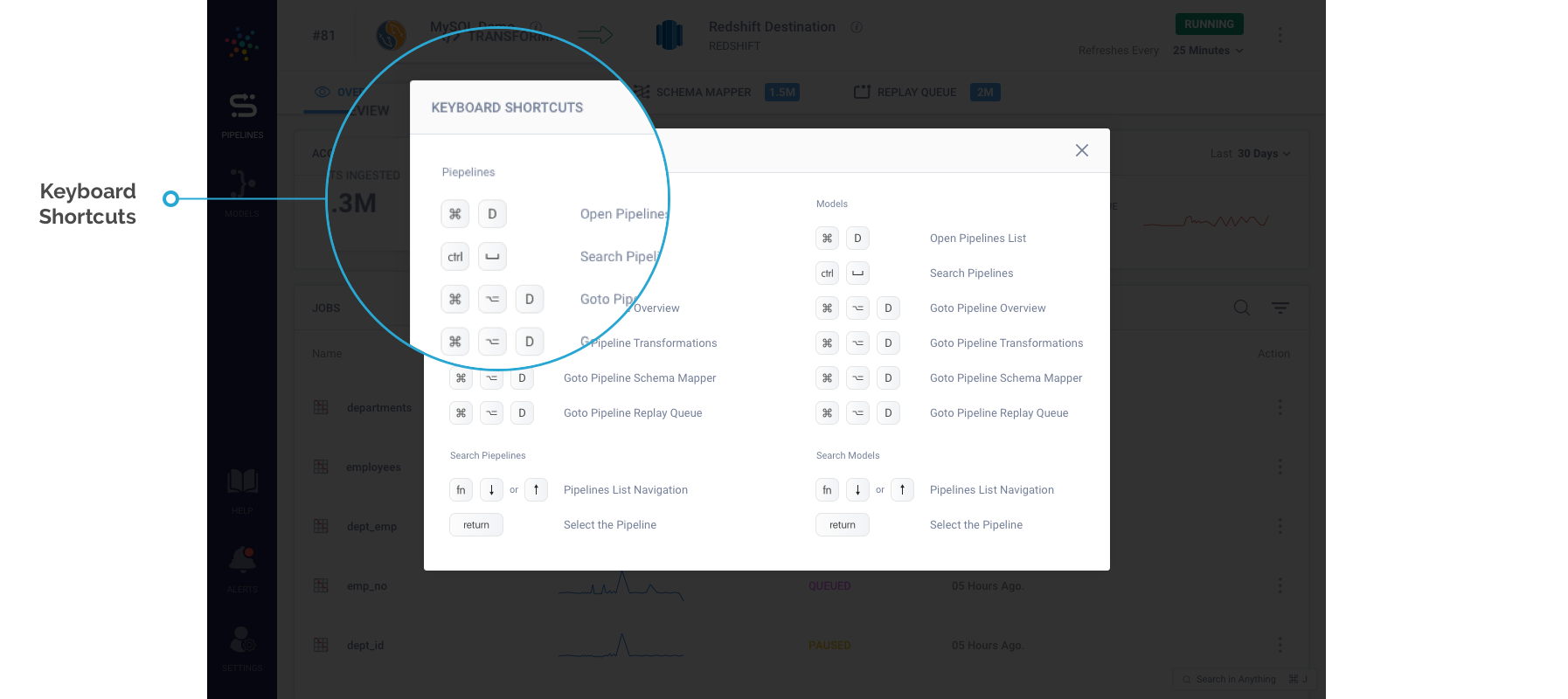Screen dimensions: 1568x699
Task: Click the QUEUED status of emp_no
Action: tap(829, 586)
